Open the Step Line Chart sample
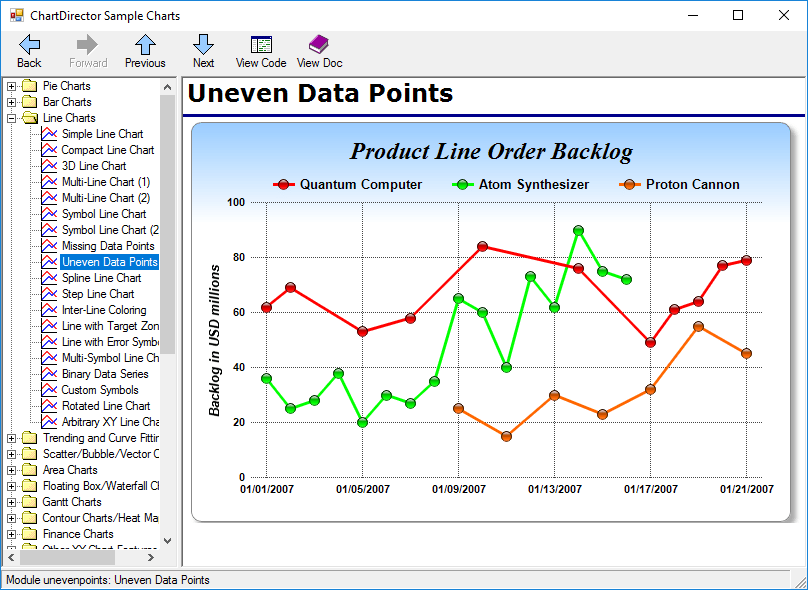 coord(98,294)
